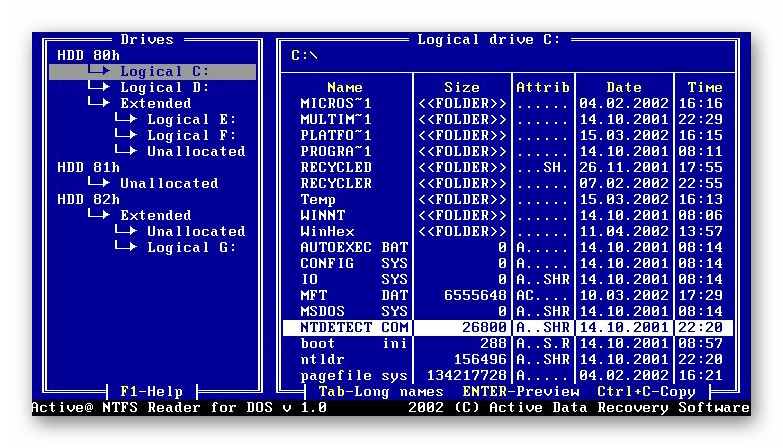Click the Name column header

pos(345,87)
